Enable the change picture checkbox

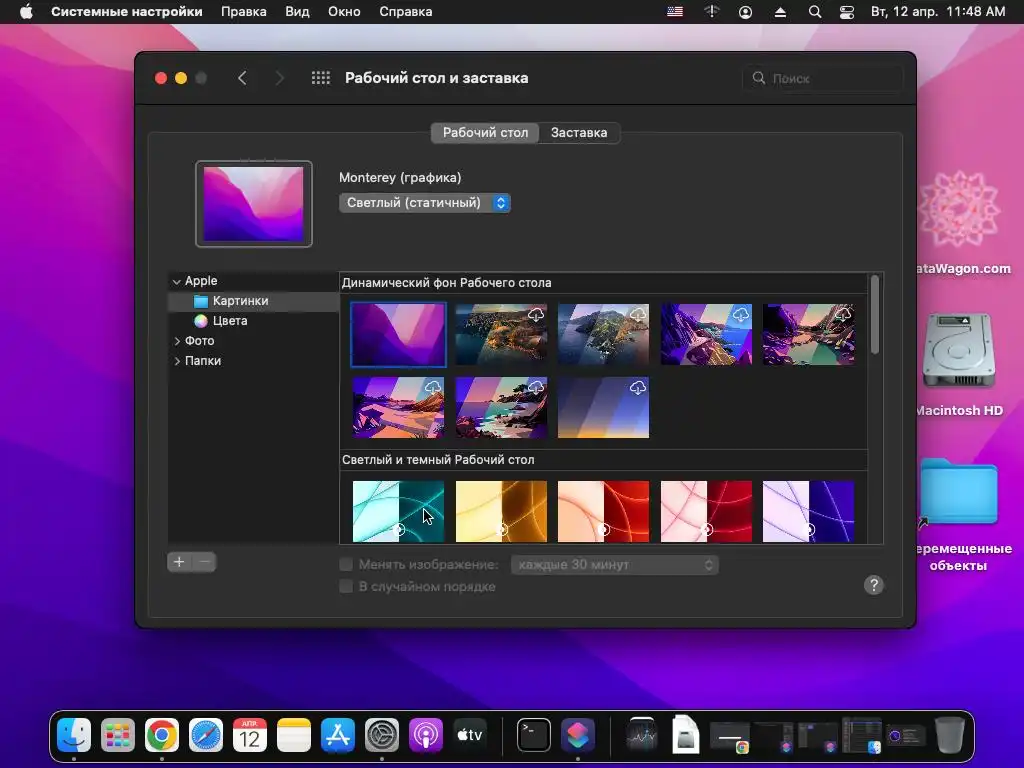(x=346, y=564)
